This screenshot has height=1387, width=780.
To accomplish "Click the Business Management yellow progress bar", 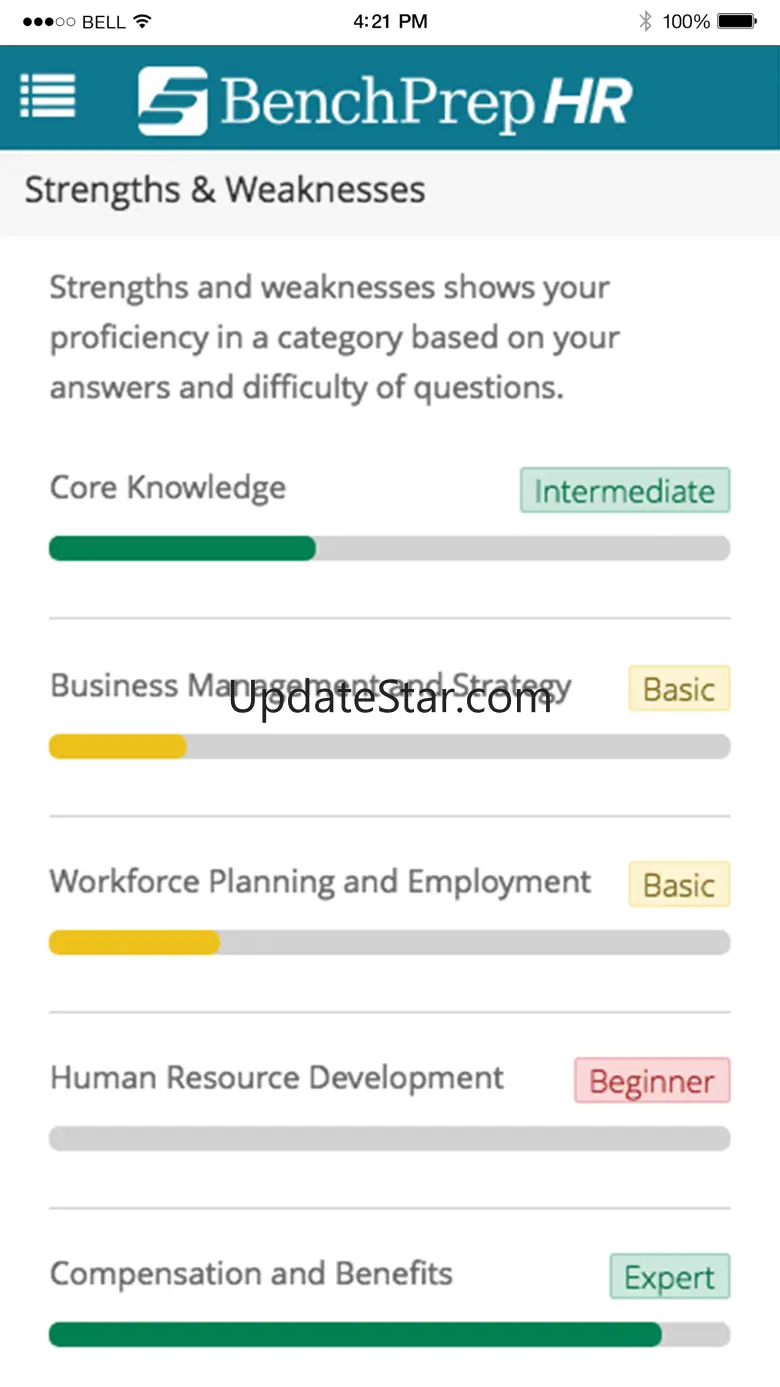I will click(x=389, y=746).
